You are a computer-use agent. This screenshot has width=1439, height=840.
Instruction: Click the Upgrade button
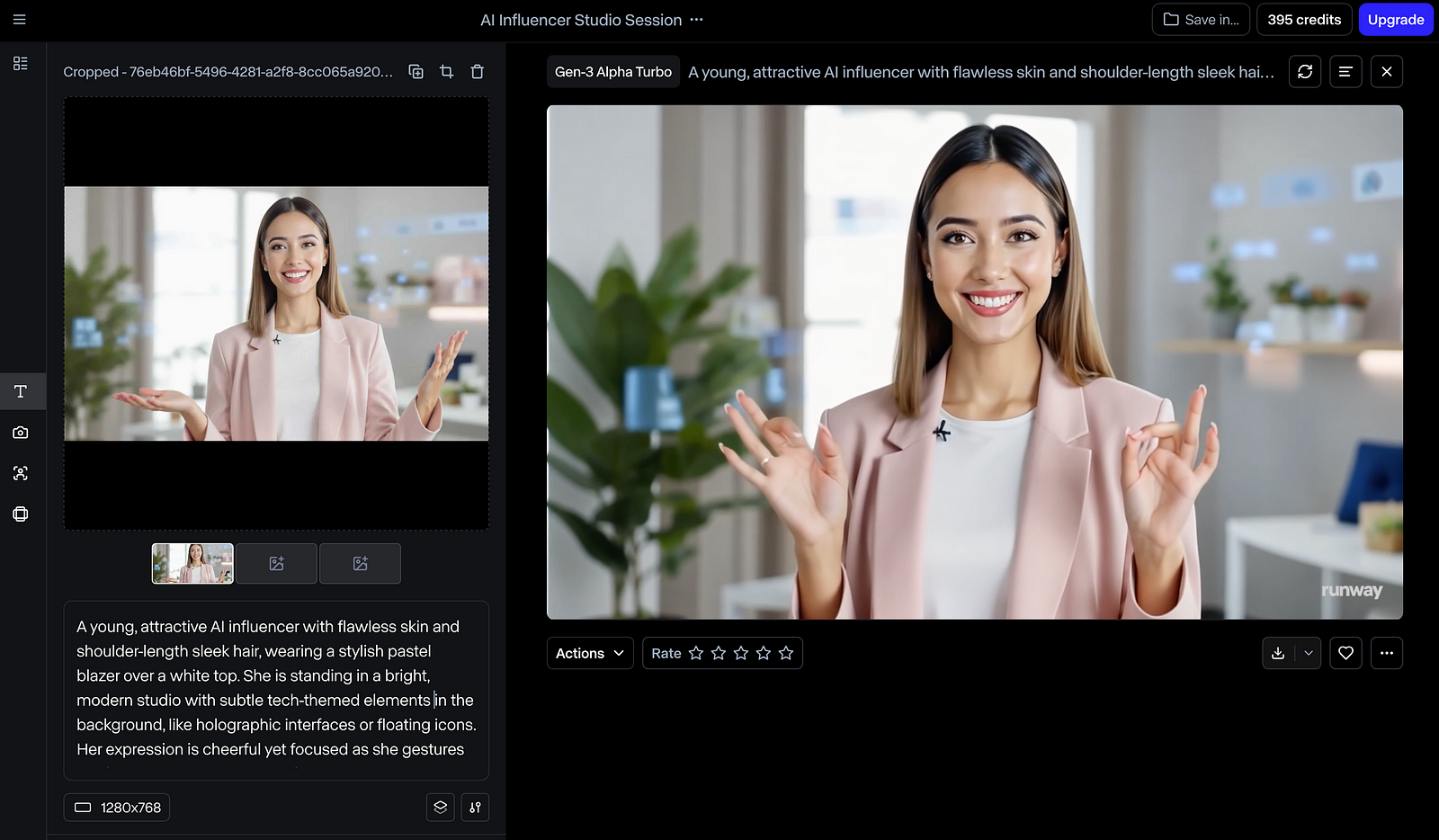[1395, 19]
